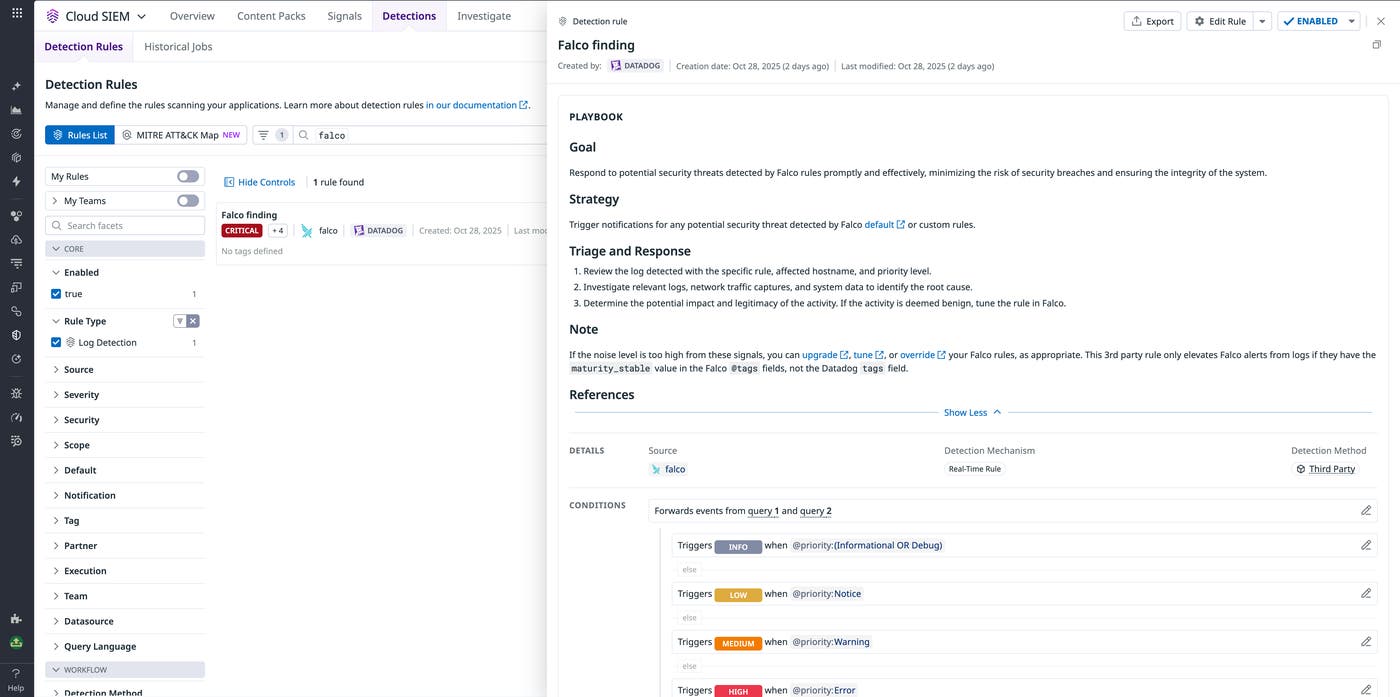Open the Datadog apps grid icon
Image resolution: width=1400 pixels, height=697 pixels.
point(15,15)
